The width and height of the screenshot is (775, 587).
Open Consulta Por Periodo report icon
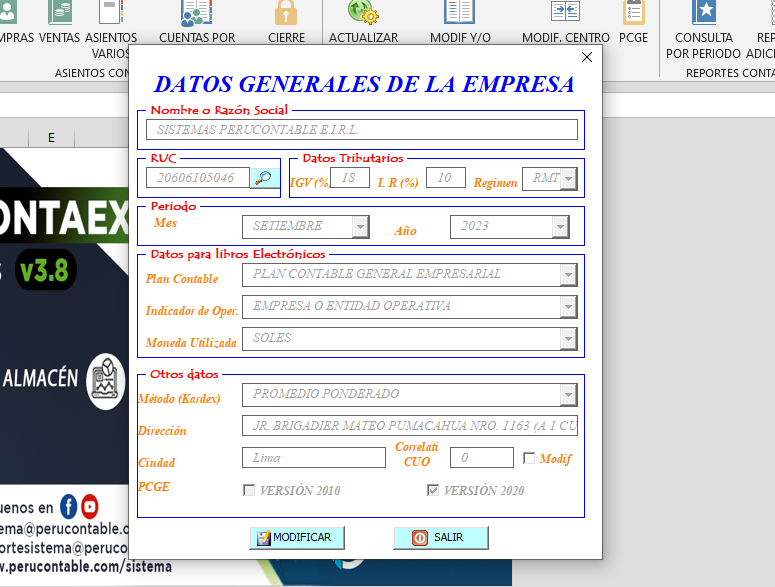(704, 14)
